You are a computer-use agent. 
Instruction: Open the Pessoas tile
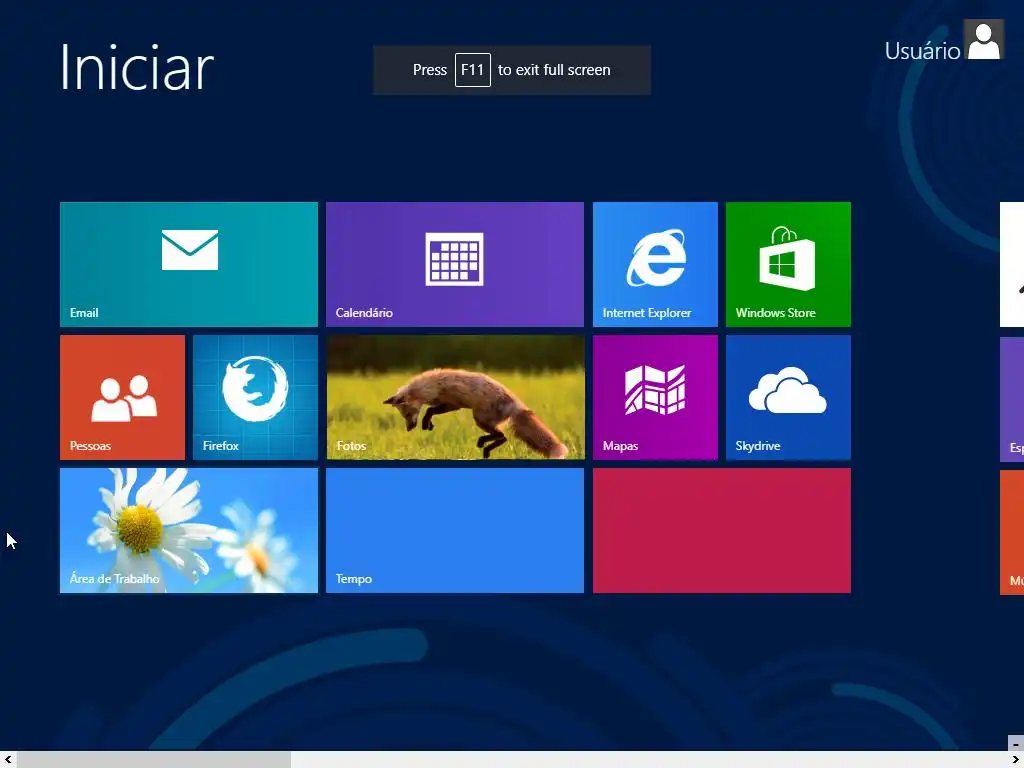click(x=122, y=398)
